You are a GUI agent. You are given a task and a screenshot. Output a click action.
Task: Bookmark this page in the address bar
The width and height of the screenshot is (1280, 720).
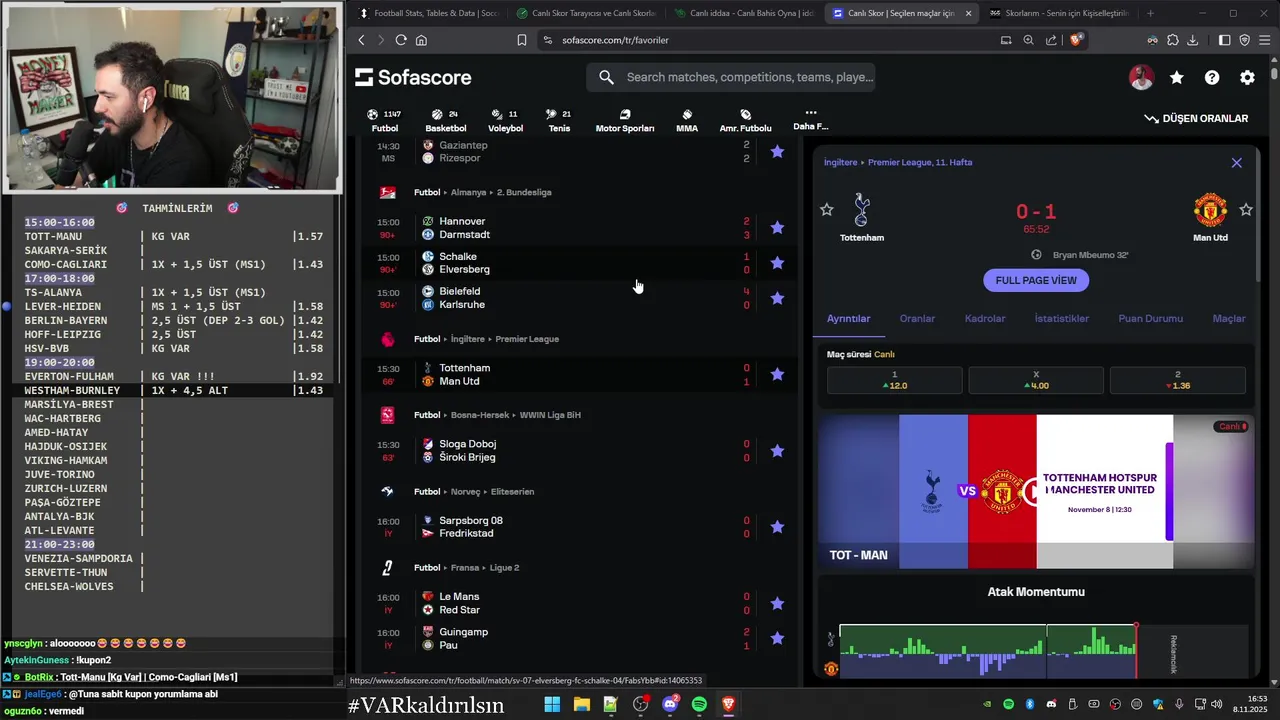point(521,40)
